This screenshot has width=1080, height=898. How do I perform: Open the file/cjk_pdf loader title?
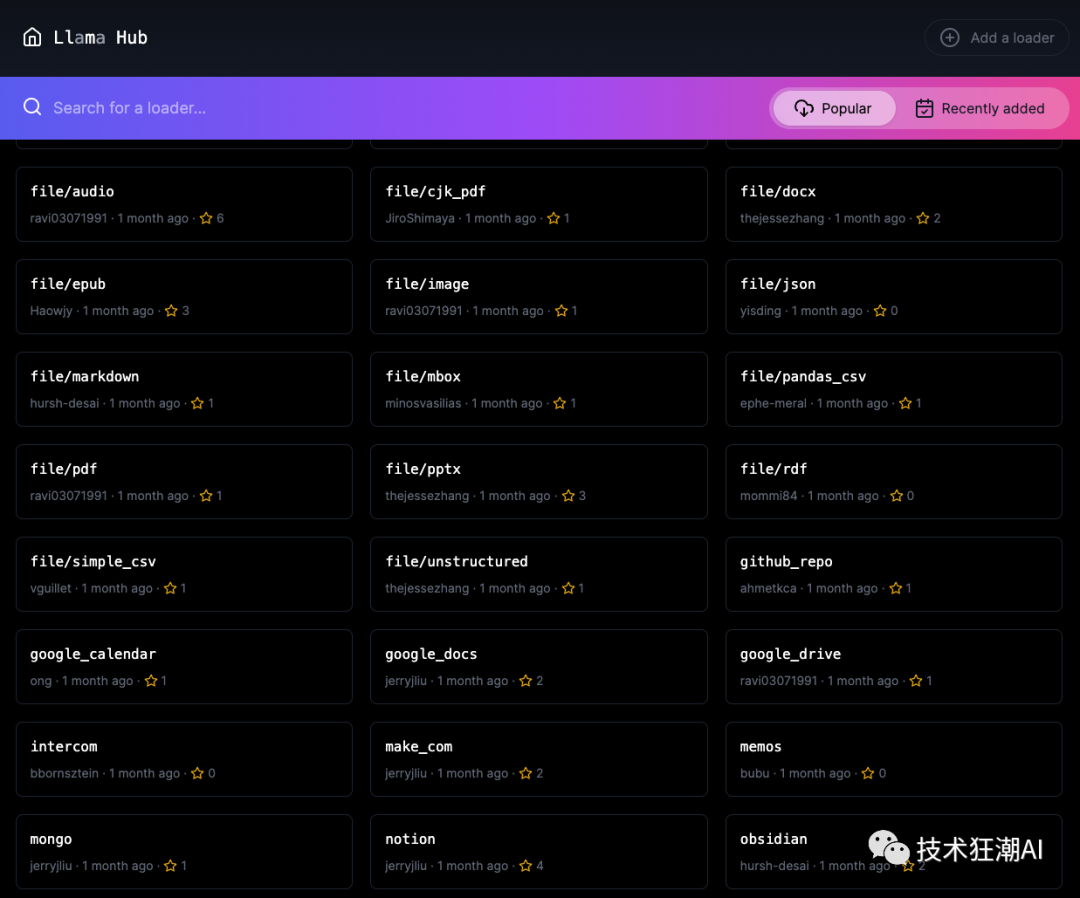point(435,191)
